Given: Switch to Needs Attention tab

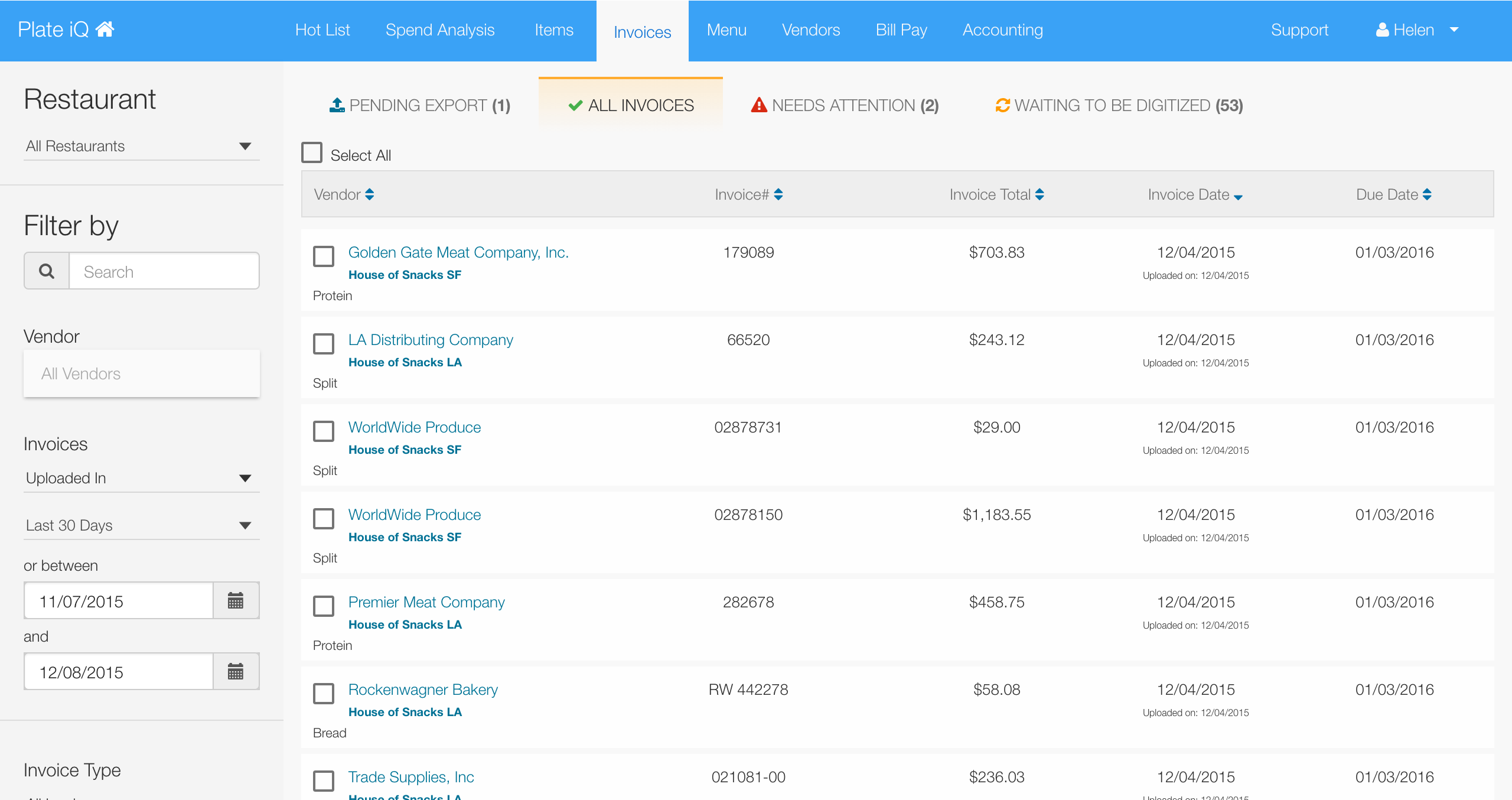Looking at the screenshot, I should click(845, 105).
